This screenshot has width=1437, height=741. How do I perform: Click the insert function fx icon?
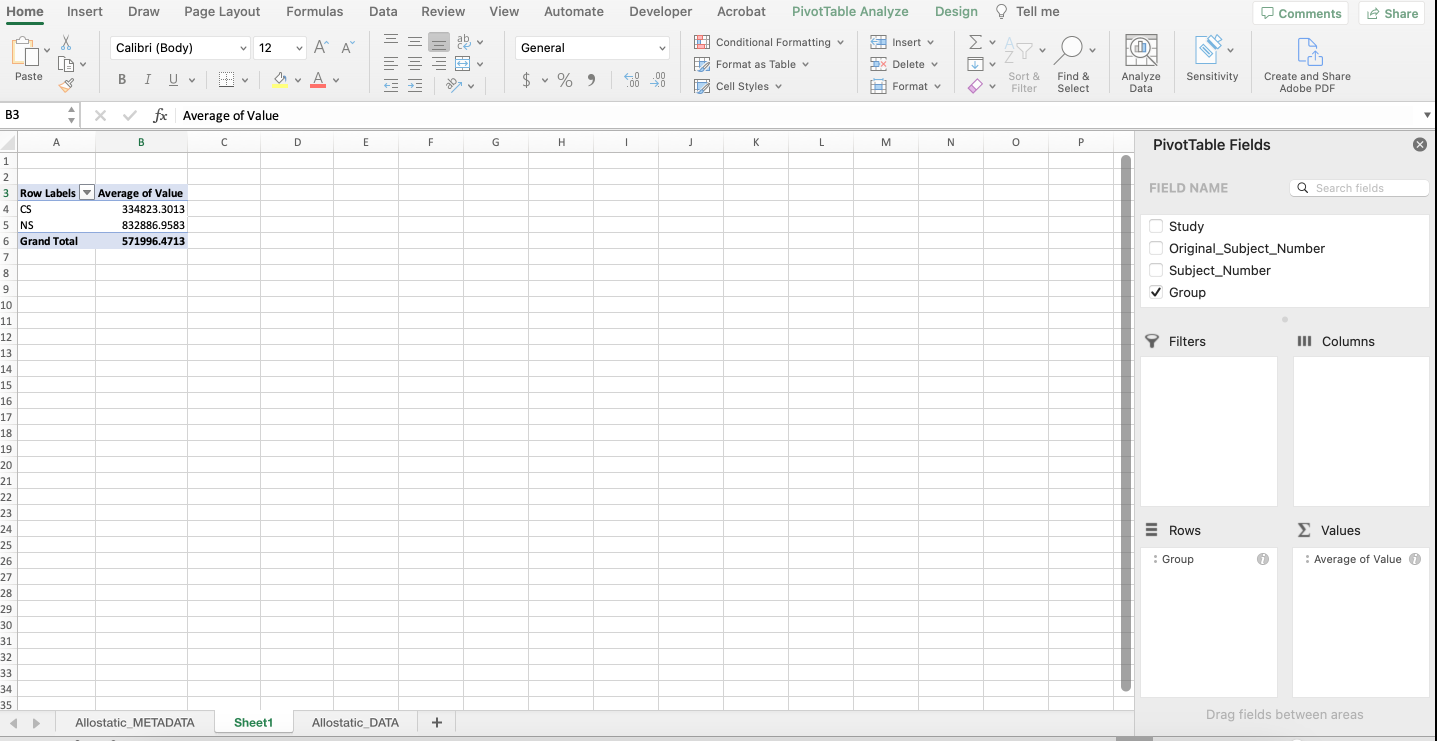(160, 116)
